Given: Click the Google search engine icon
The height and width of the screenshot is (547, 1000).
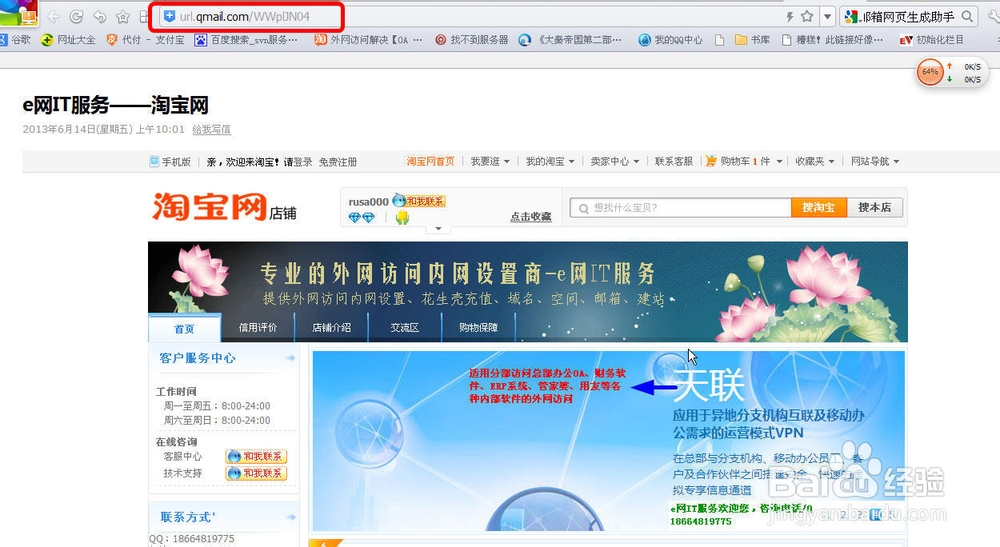Looking at the screenshot, I should pos(851,17).
